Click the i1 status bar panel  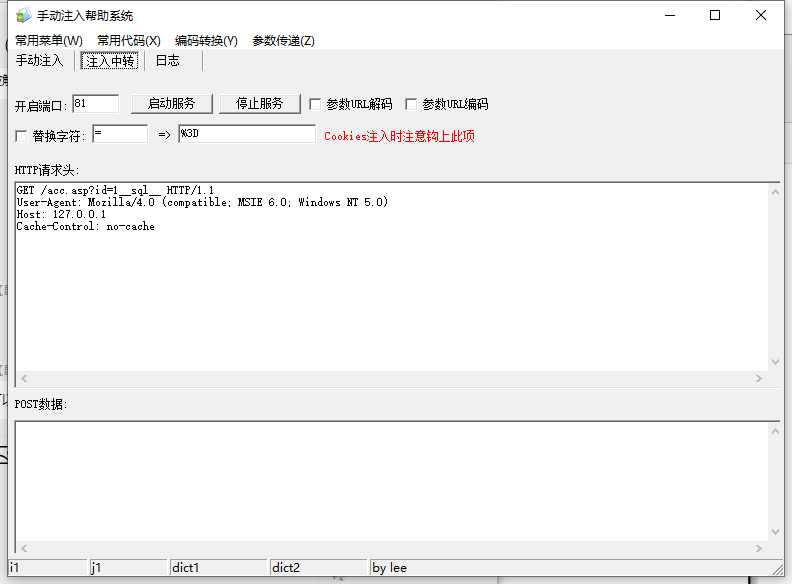(48, 568)
